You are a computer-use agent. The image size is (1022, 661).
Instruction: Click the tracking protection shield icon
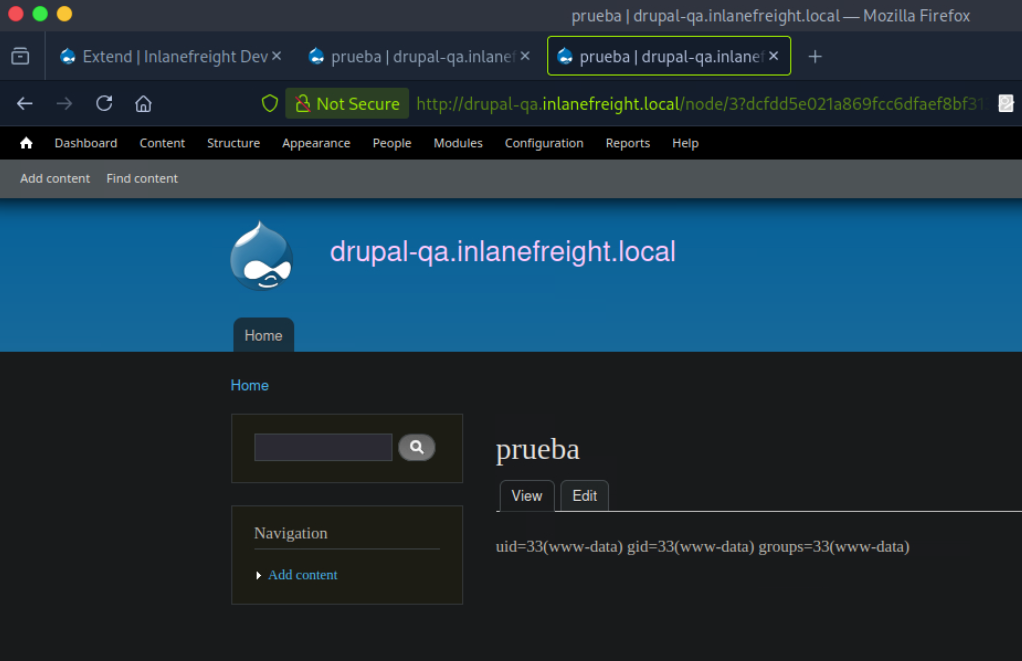coord(269,104)
